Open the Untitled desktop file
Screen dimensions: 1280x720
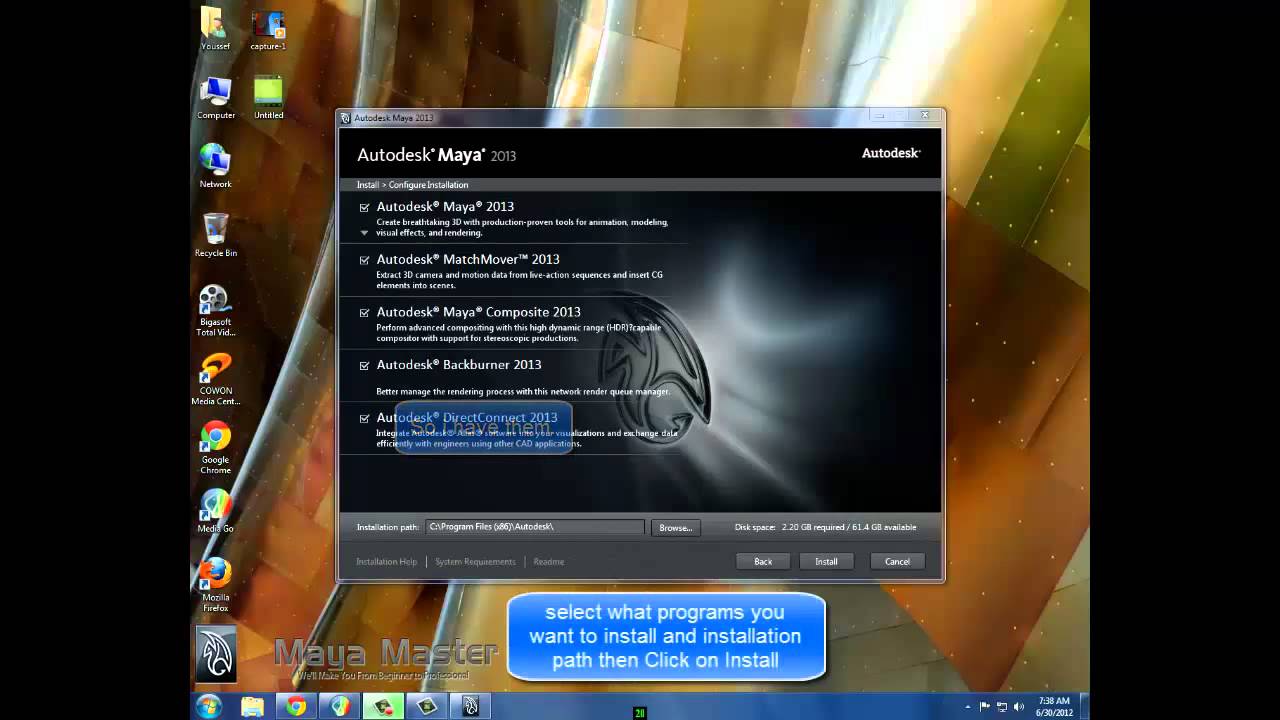(x=268, y=97)
